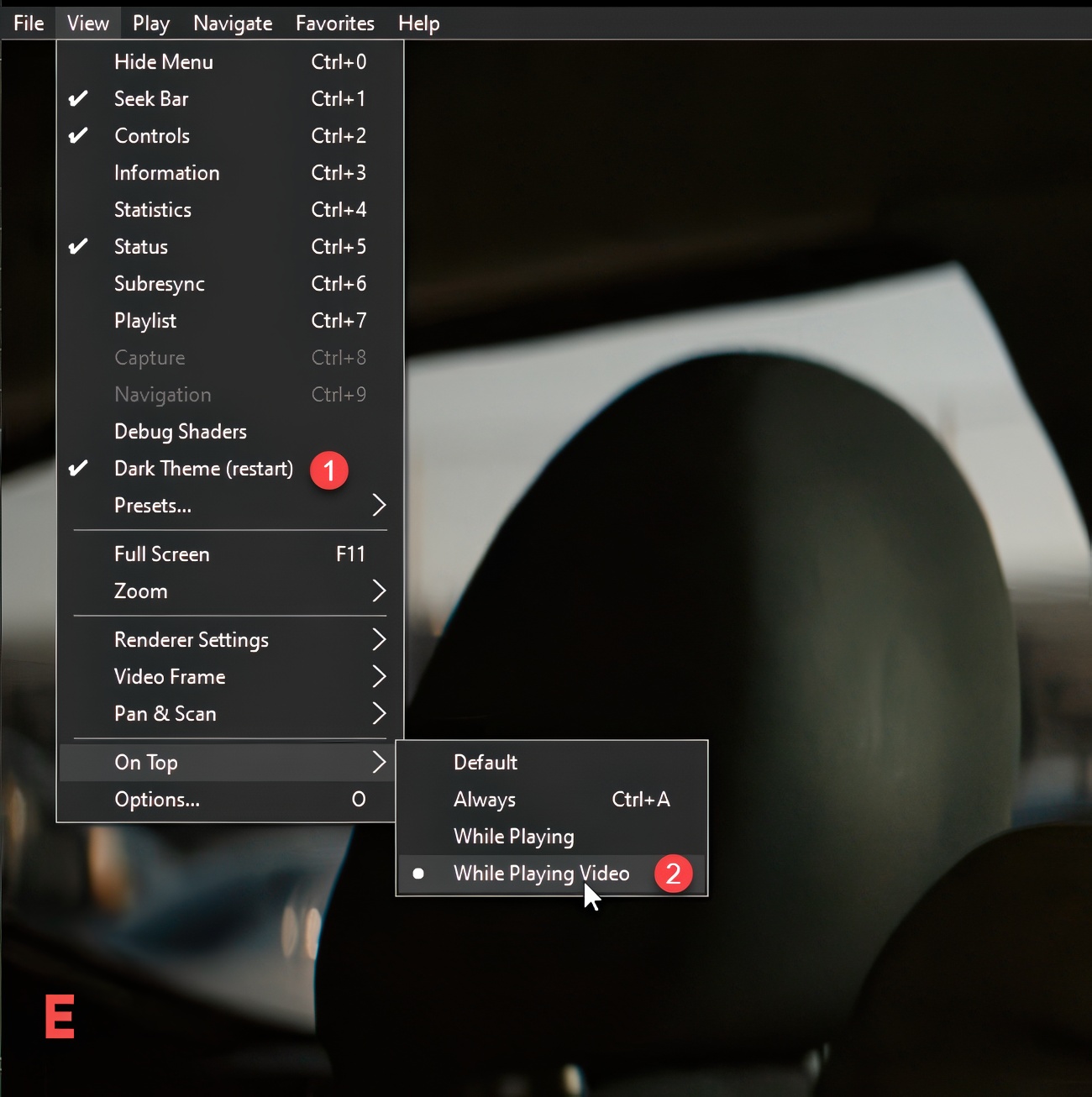The height and width of the screenshot is (1097, 1092).
Task: Show the Playlist panel
Action: pos(230,321)
